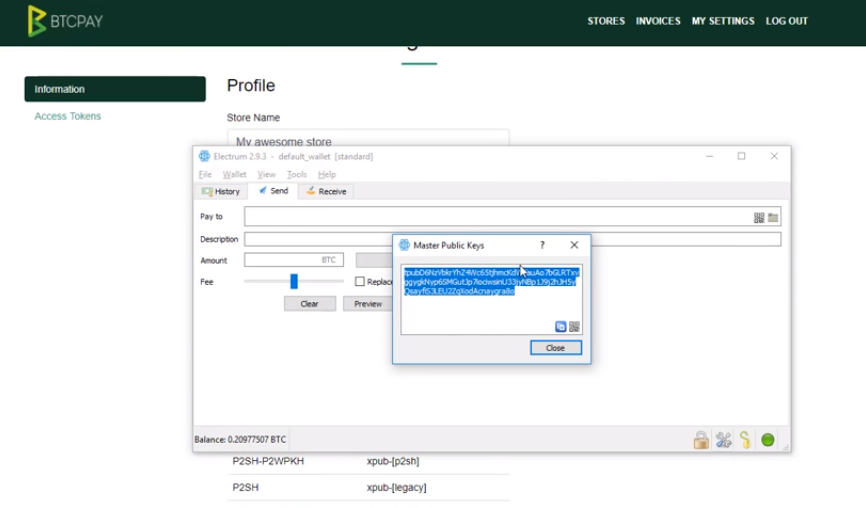Image resolution: width=866 pixels, height=508 pixels.
Task: Switch to the Receive tab
Action: pyautogui.click(x=326, y=192)
